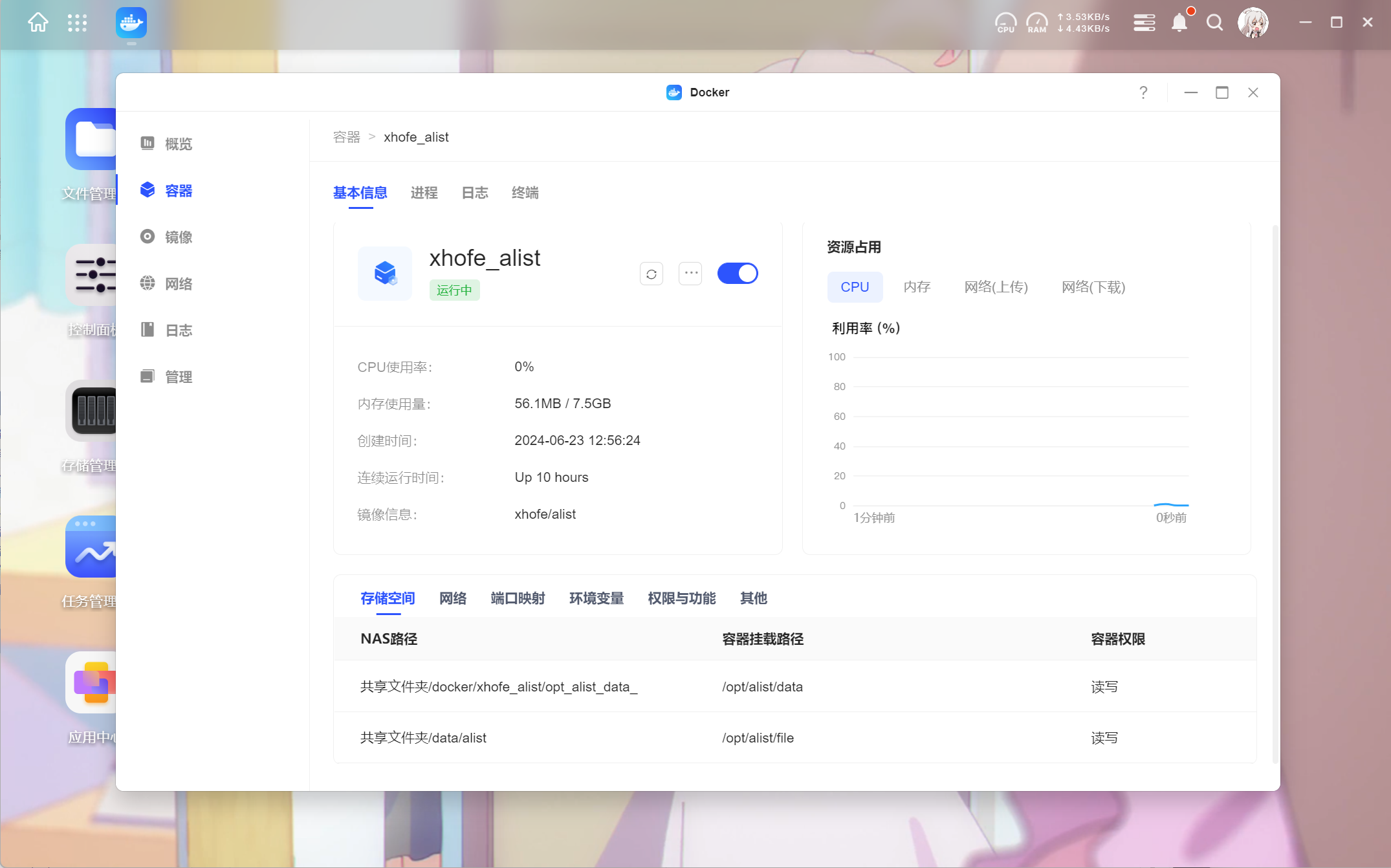The width and height of the screenshot is (1391, 868).
Task: Toggle the xhofe_alist container running switch
Action: [739, 274]
